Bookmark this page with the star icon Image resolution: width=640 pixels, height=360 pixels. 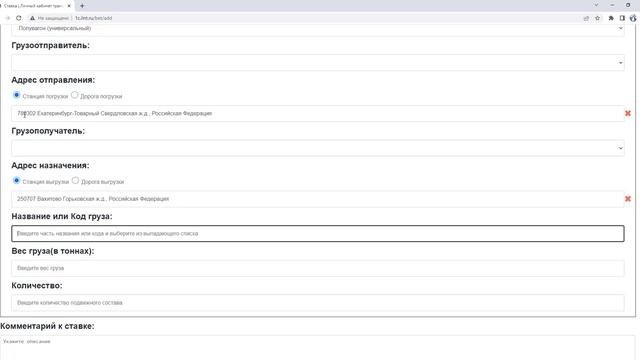tap(598, 18)
